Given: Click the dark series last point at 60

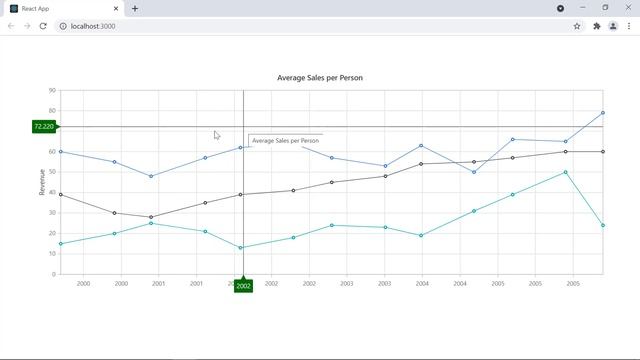Looking at the screenshot, I should [603, 152].
